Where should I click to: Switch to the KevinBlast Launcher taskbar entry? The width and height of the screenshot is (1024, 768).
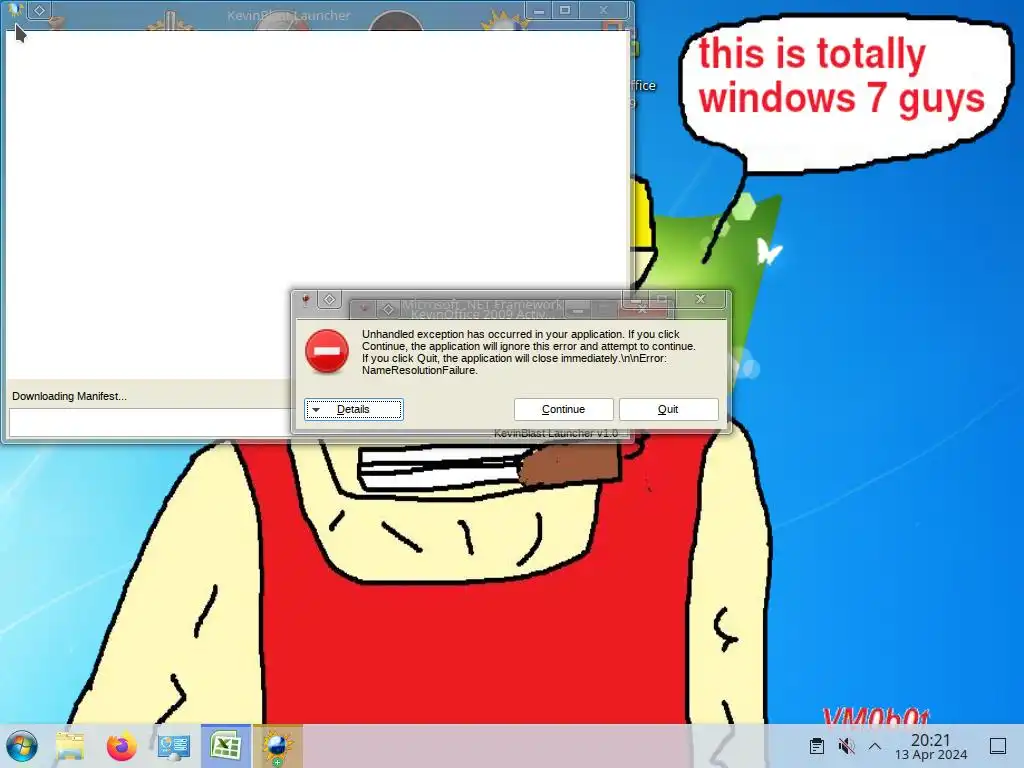[x=278, y=746]
